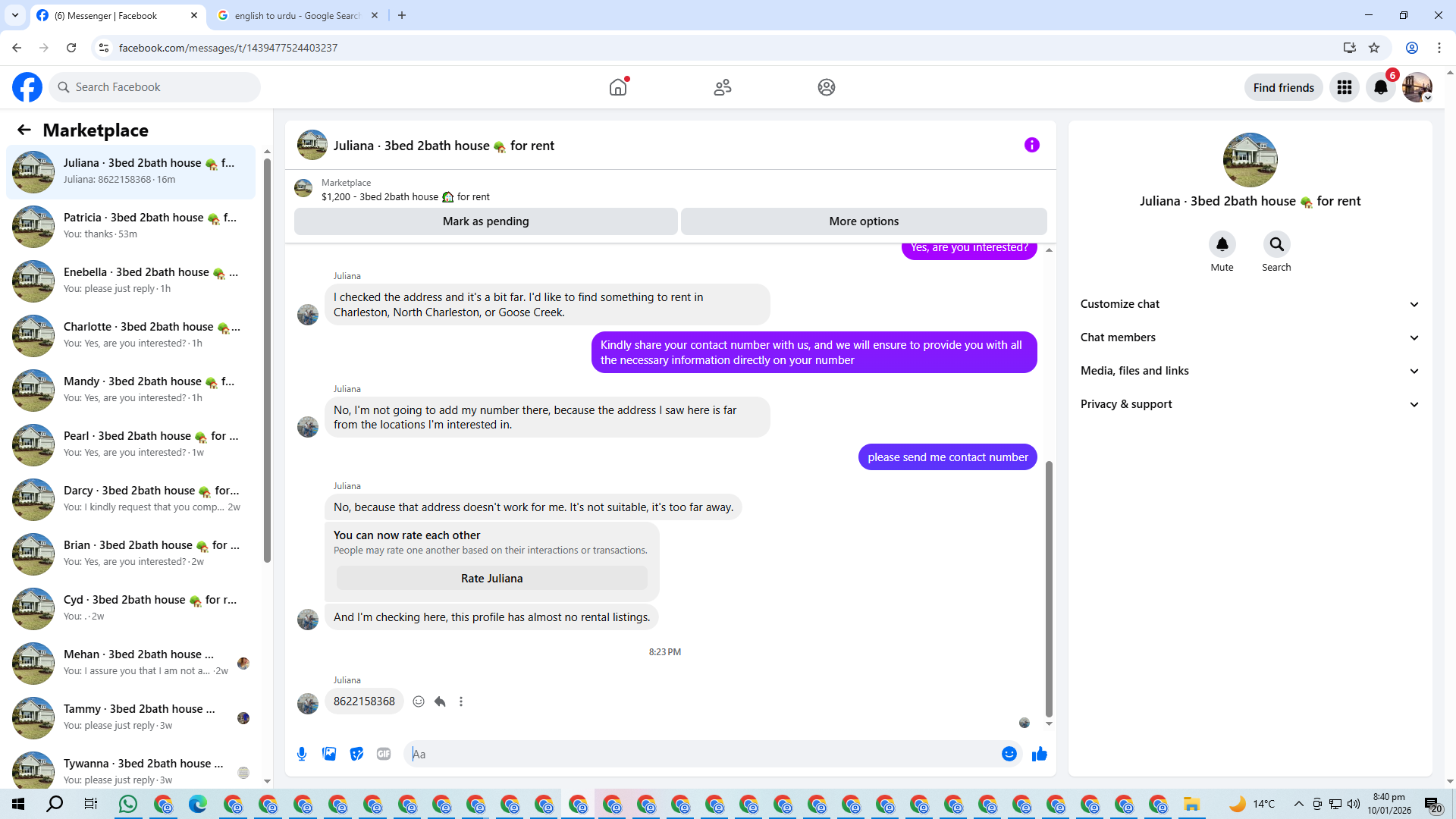Open the emoji picker in the message box
Image resolution: width=1456 pixels, height=819 pixels.
[x=1009, y=754]
